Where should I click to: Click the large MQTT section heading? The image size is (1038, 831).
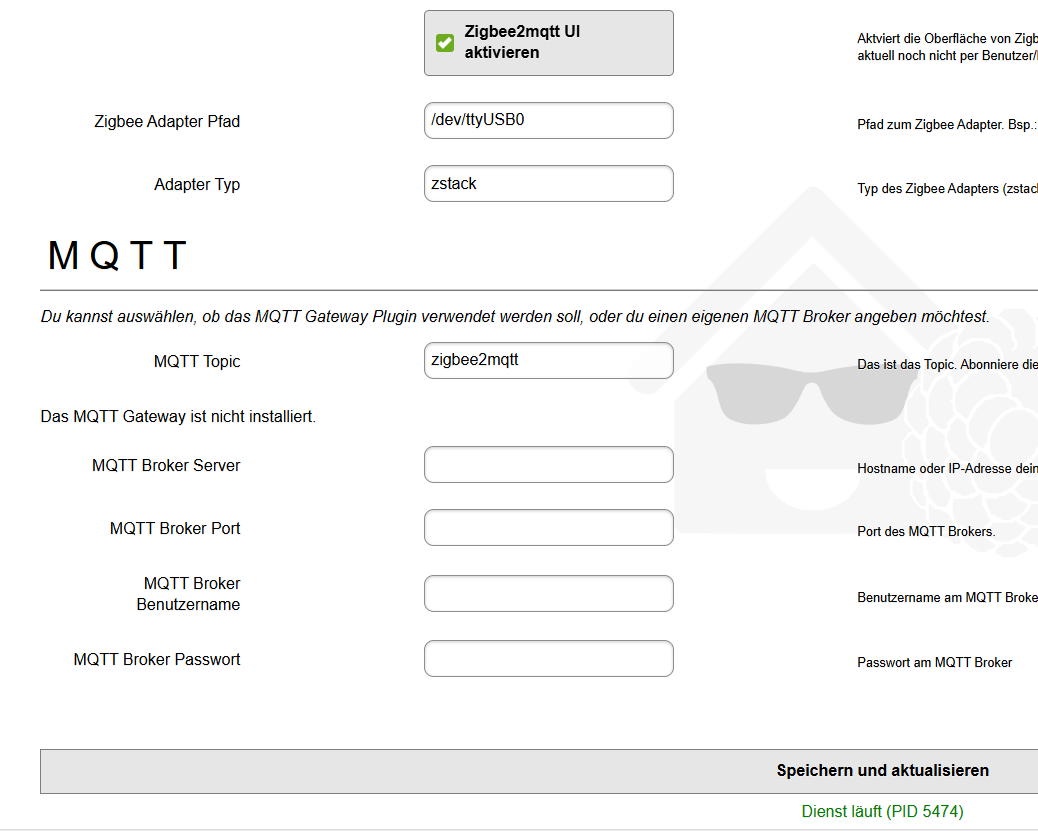pos(117,257)
